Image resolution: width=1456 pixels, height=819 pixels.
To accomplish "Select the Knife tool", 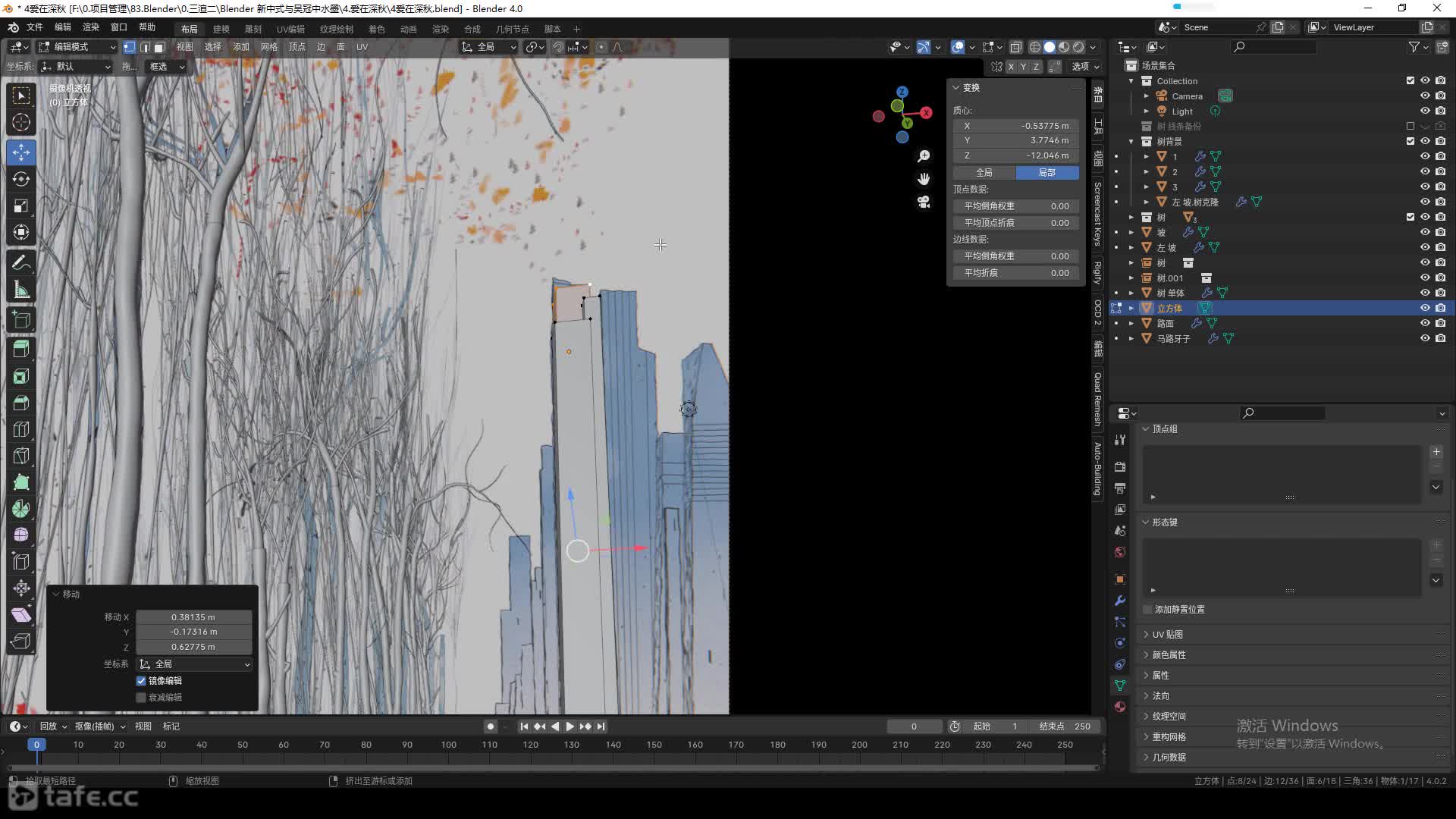I will click(x=21, y=456).
